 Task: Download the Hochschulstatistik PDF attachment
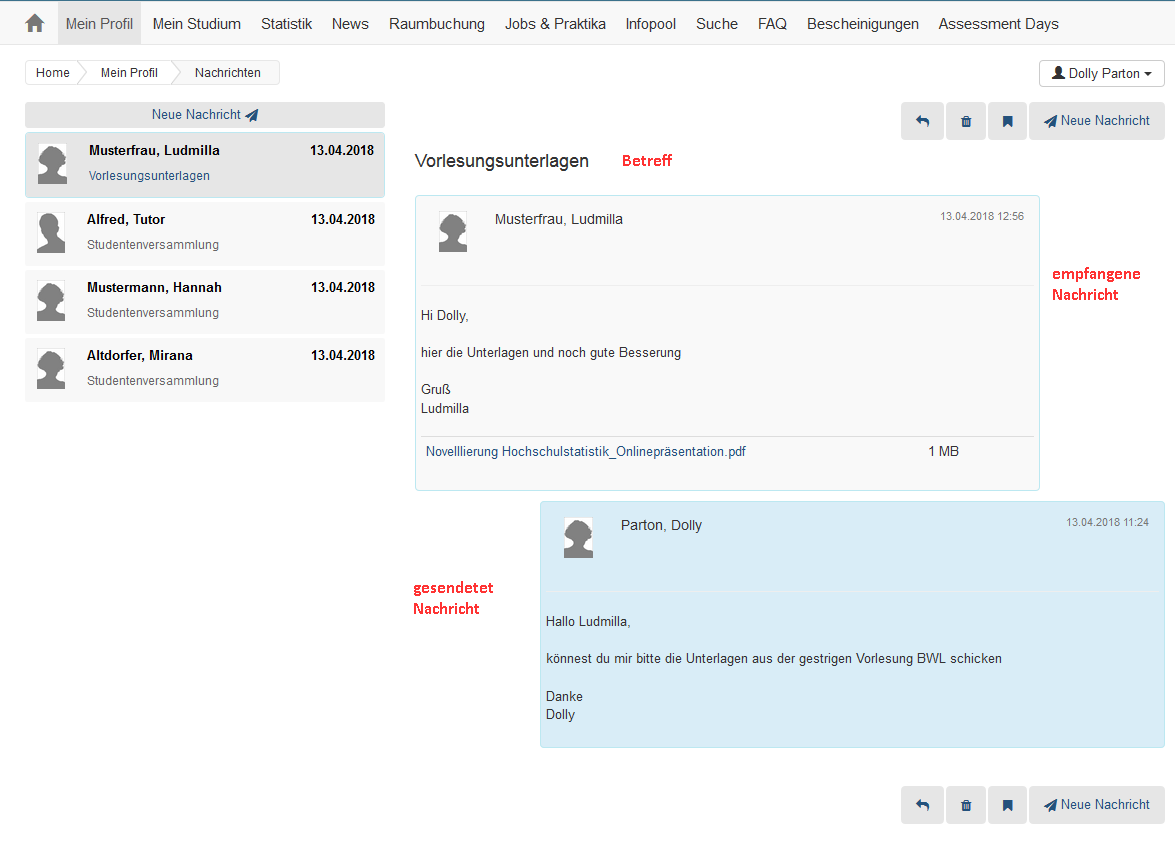pyautogui.click(x=585, y=452)
